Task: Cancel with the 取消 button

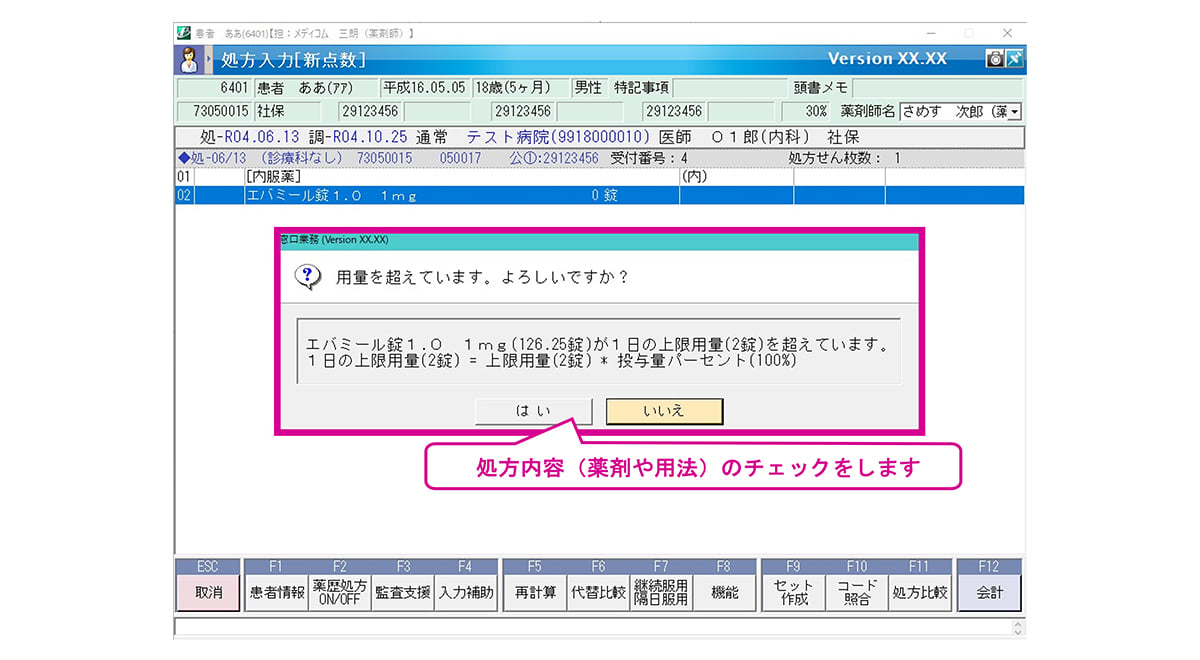Action: coord(208,593)
